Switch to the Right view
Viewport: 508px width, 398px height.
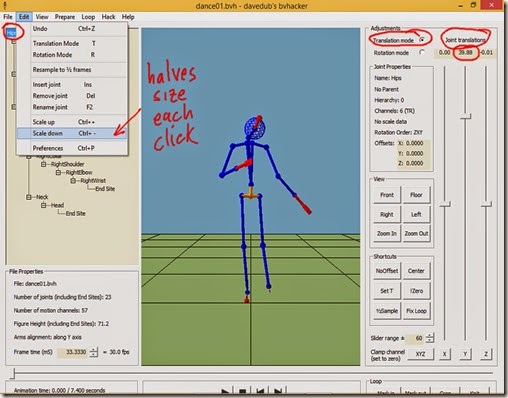coord(387,214)
